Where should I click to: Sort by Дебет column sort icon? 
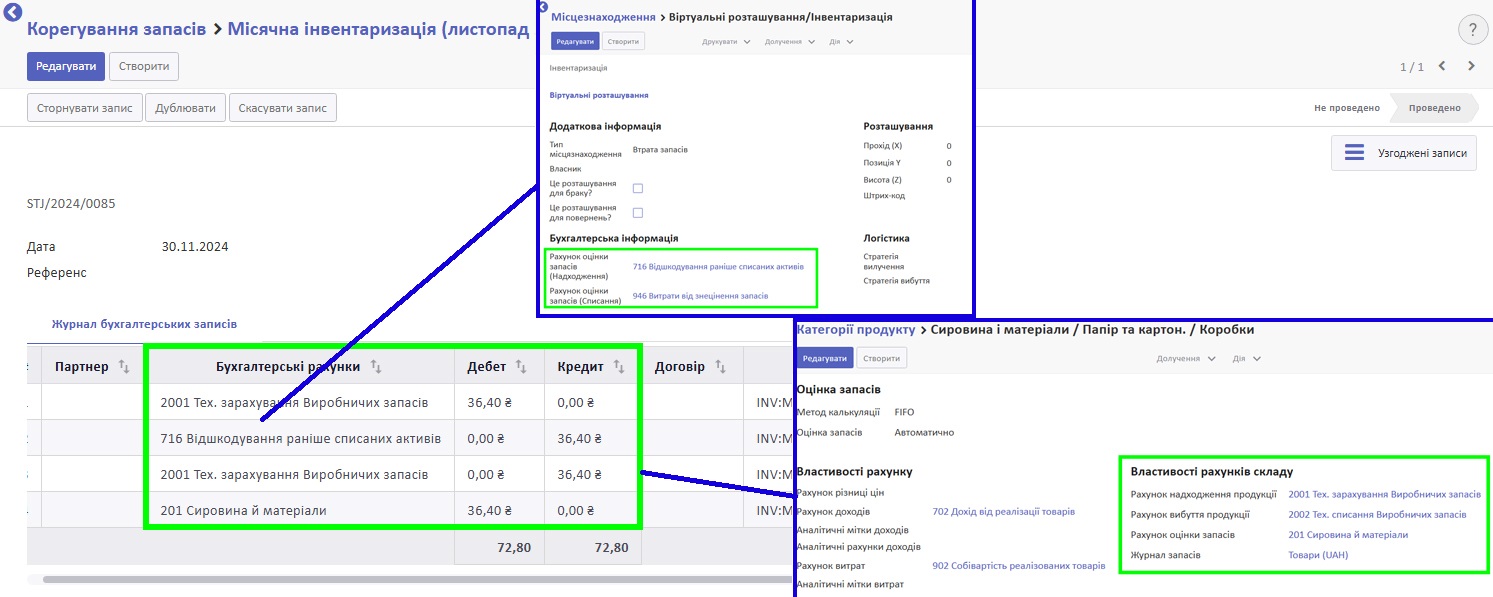coord(521,367)
